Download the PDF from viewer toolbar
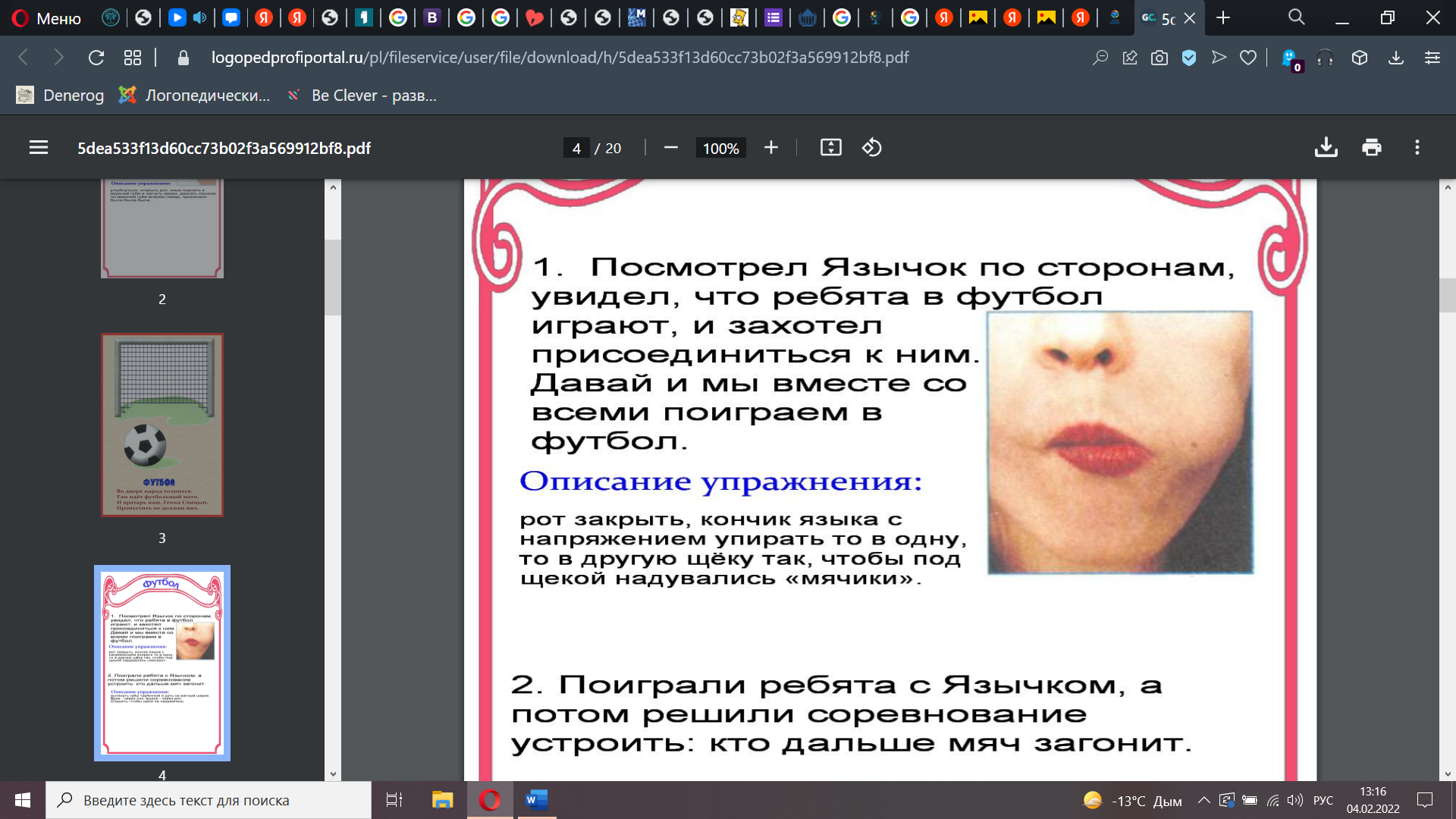 coord(1326,148)
